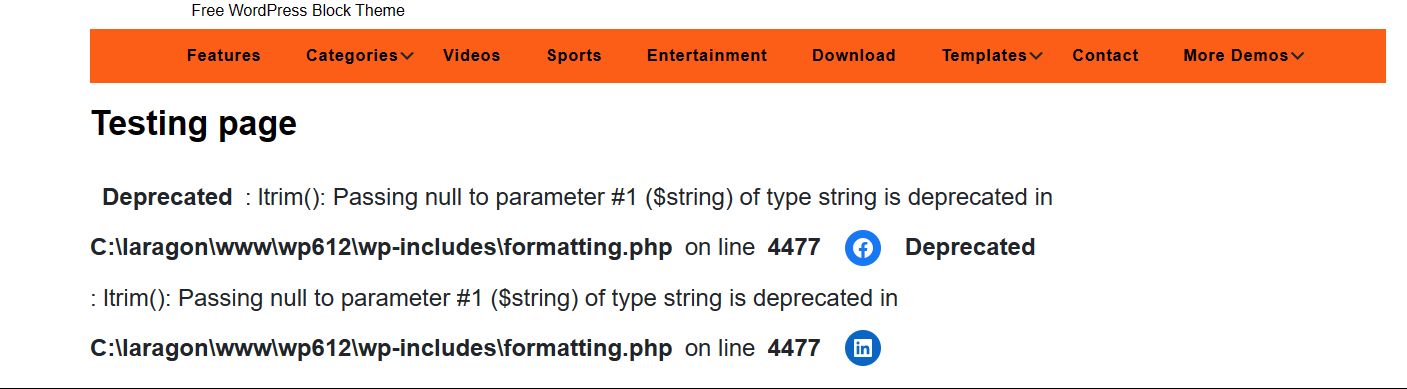Open the Features menu item
Screen dimensions: 1407x389
(224, 56)
